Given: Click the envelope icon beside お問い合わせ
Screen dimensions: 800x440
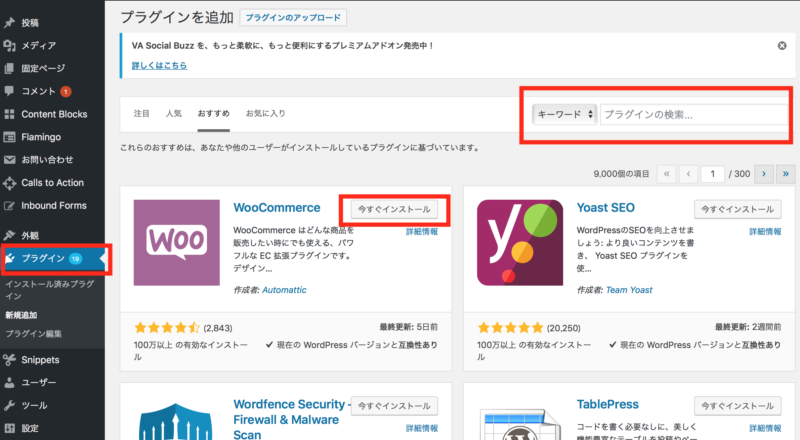Looking at the screenshot, I should [x=9, y=160].
